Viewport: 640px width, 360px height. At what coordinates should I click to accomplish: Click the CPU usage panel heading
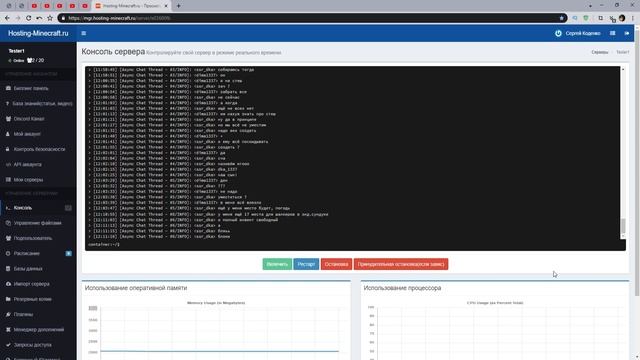coord(402,288)
